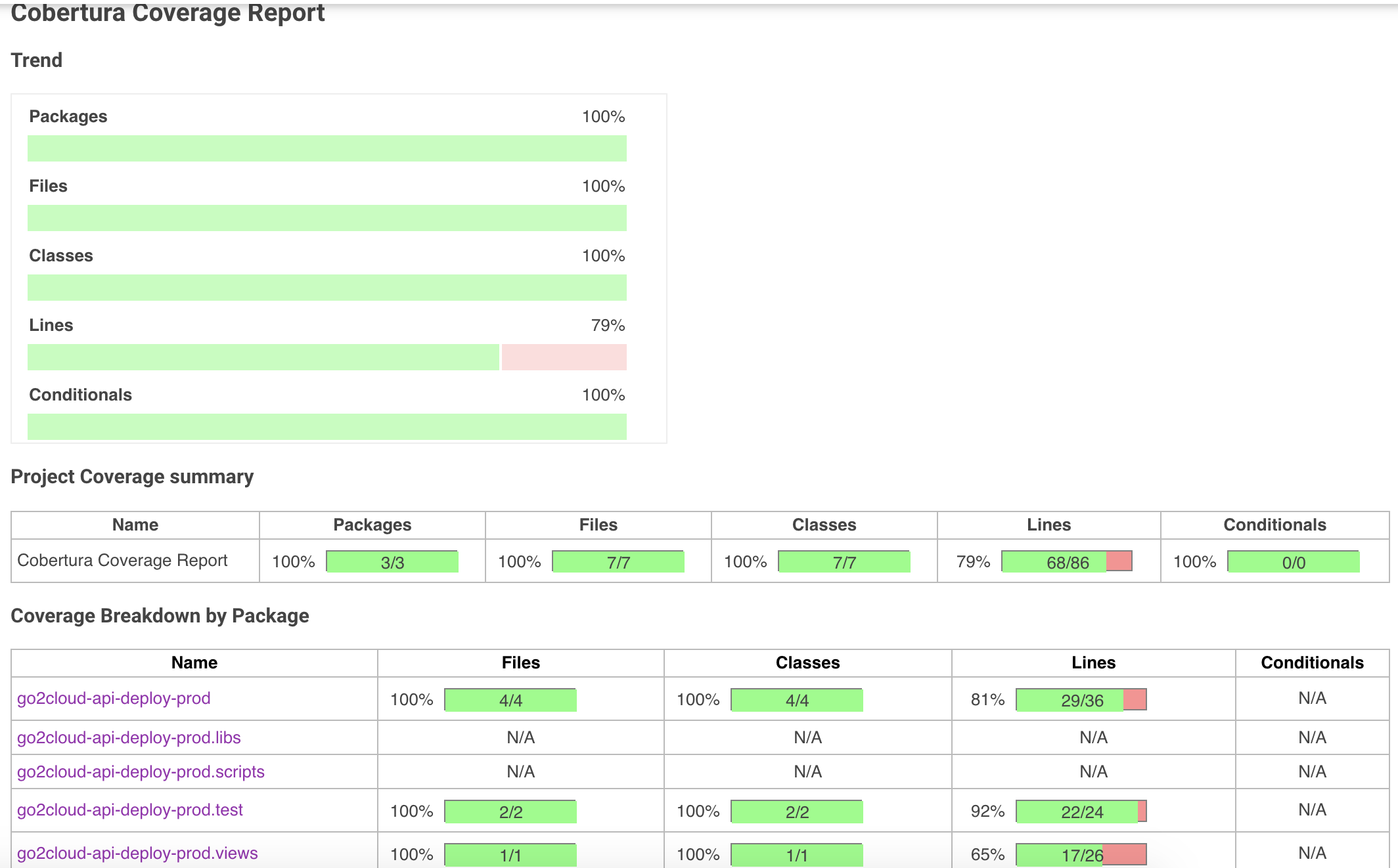Click the Classes trend coverage bar
The height and width of the screenshot is (868, 1398).
pos(327,288)
